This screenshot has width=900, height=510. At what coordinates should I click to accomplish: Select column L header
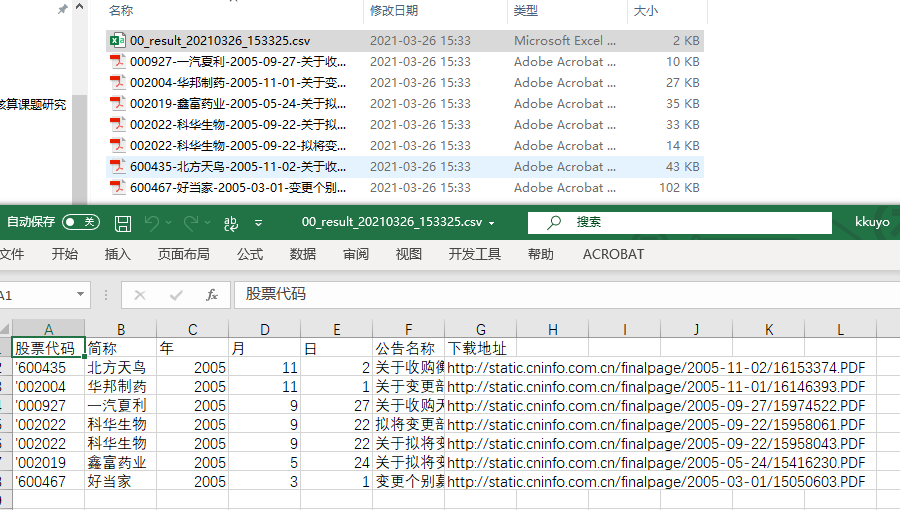(x=840, y=329)
